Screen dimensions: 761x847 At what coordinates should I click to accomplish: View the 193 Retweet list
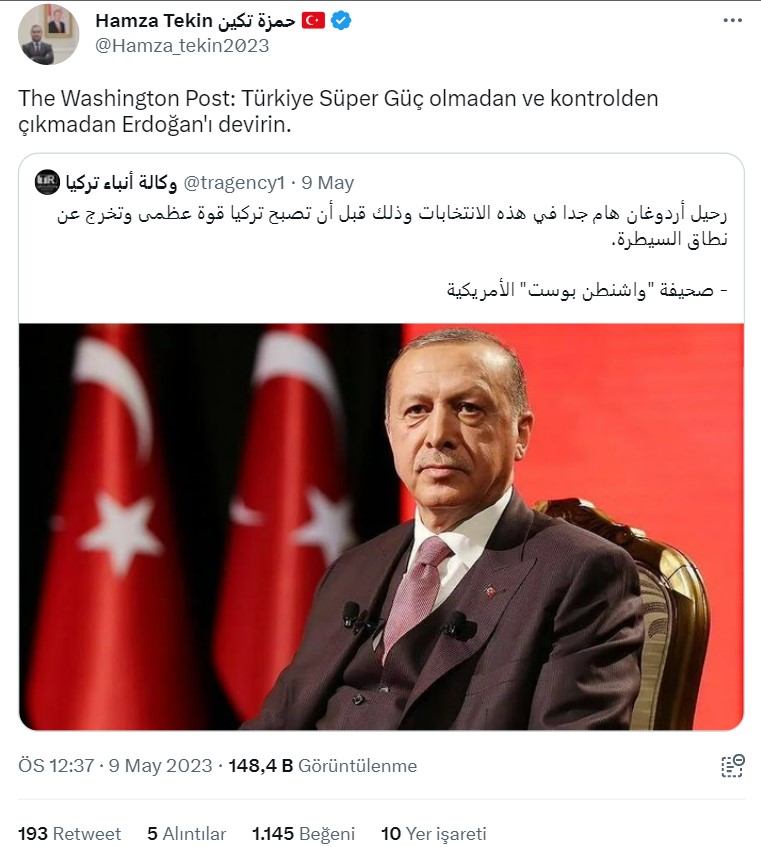point(70,833)
